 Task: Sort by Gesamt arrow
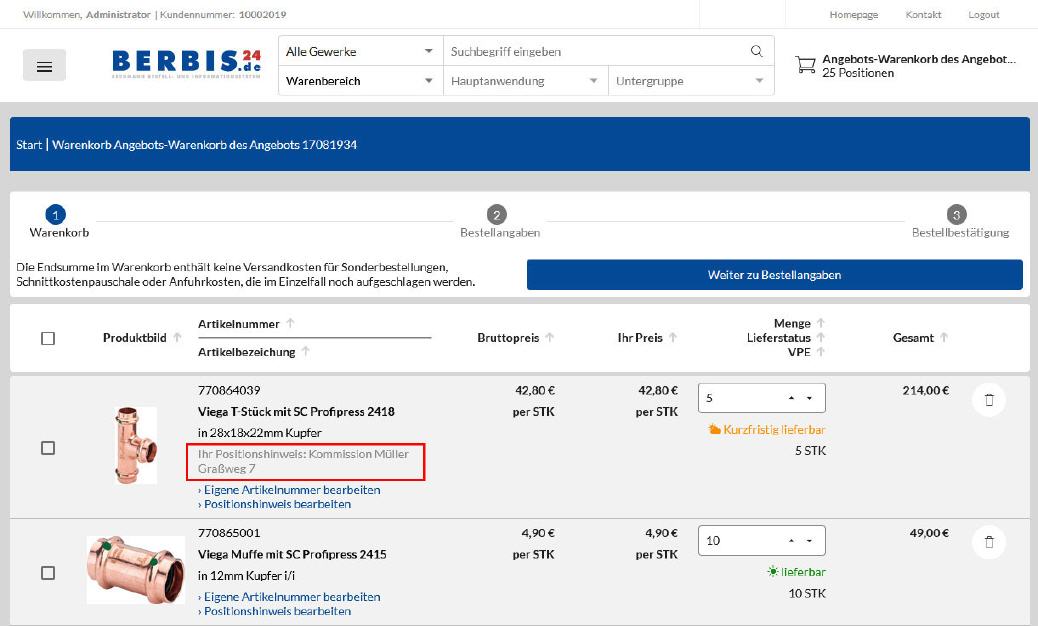point(944,337)
